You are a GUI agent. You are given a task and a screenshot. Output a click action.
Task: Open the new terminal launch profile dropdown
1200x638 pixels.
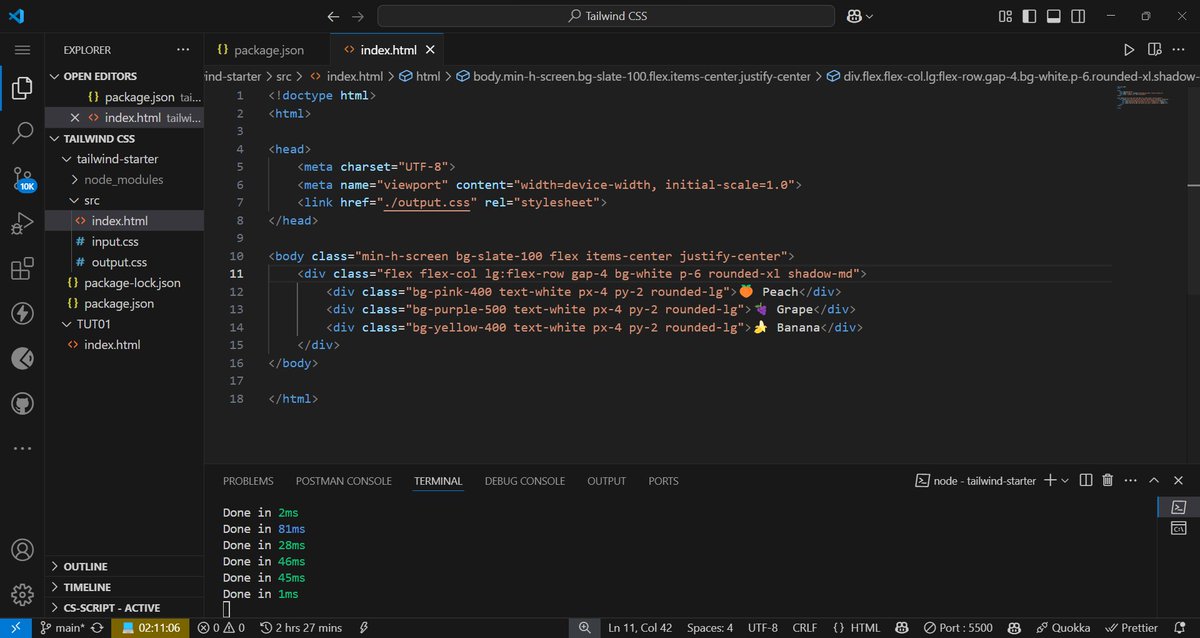point(1065,481)
